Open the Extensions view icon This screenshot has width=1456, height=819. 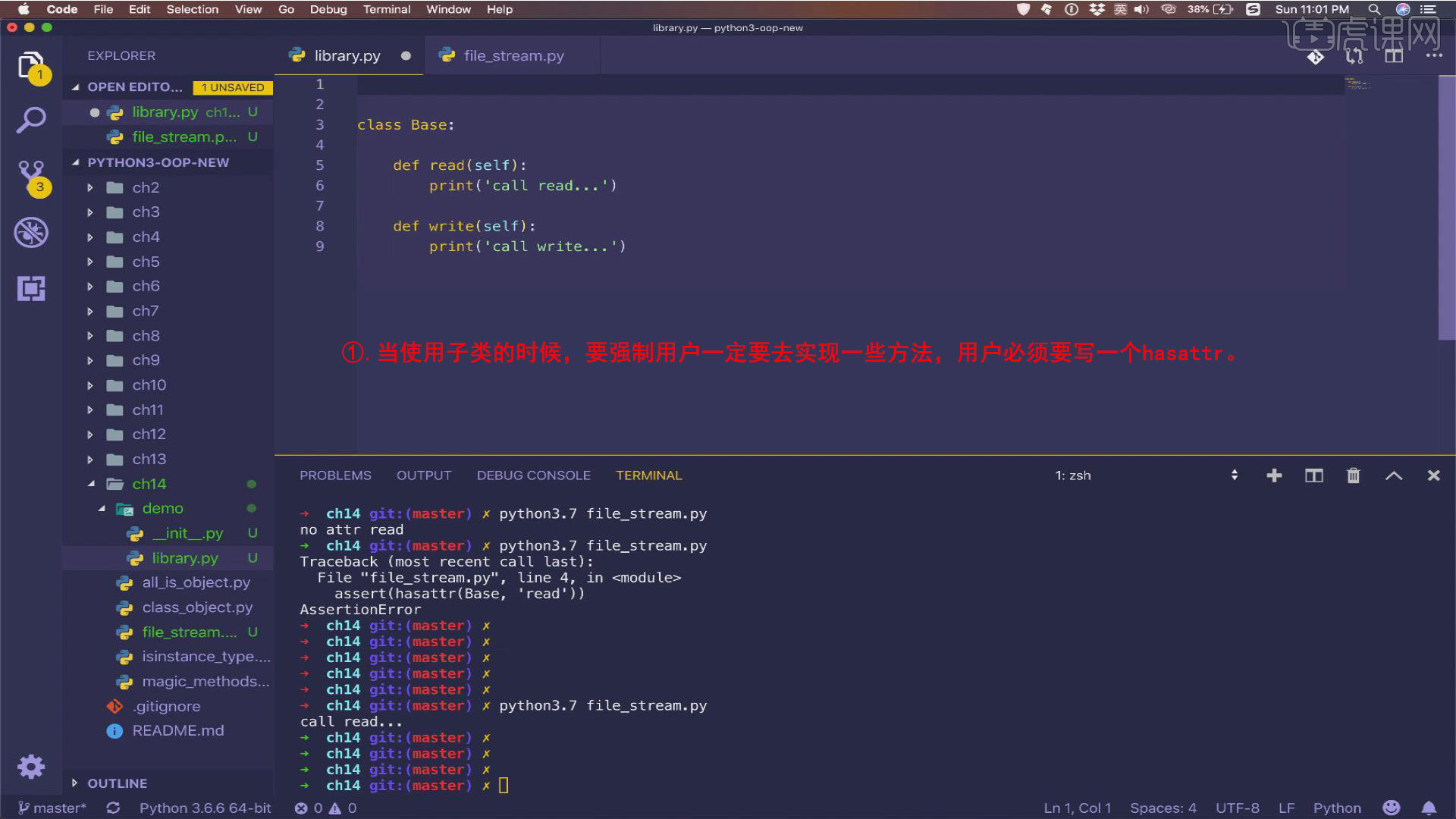(31, 288)
